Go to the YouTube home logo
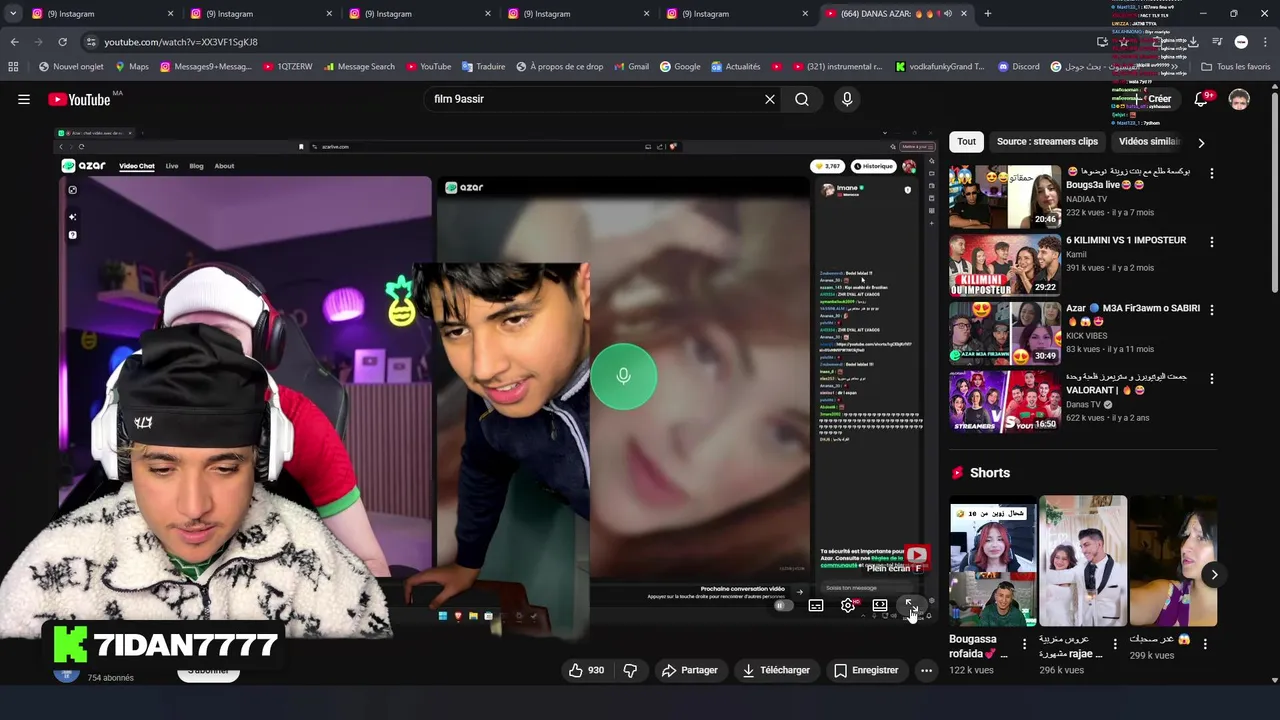 tap(80, 99)
